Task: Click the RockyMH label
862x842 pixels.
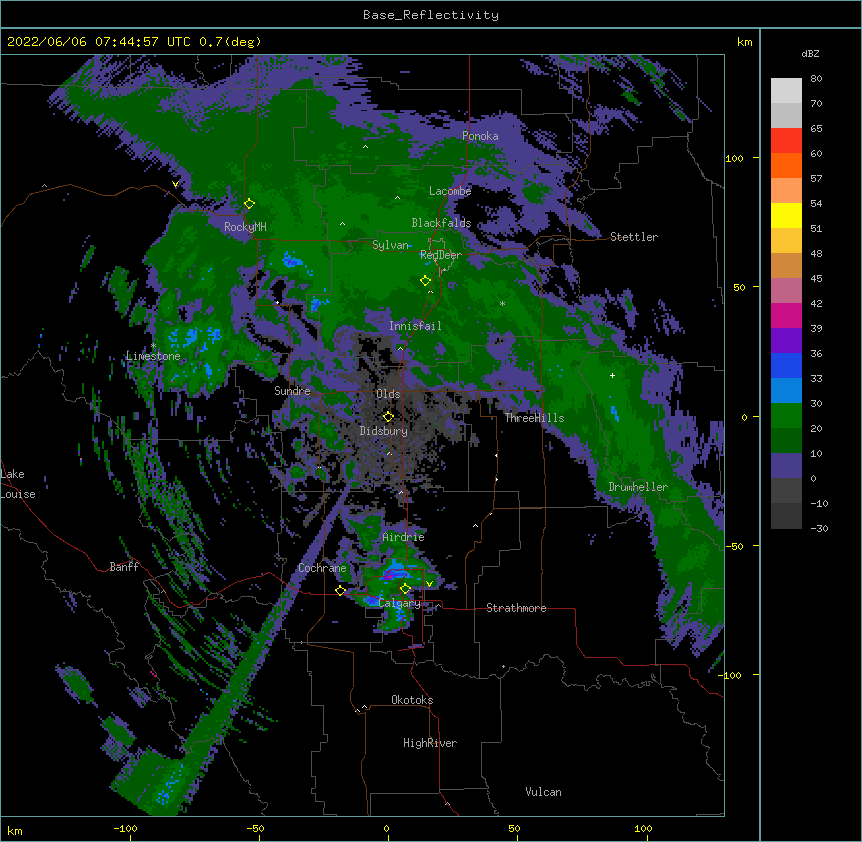Action: (245, 226)
